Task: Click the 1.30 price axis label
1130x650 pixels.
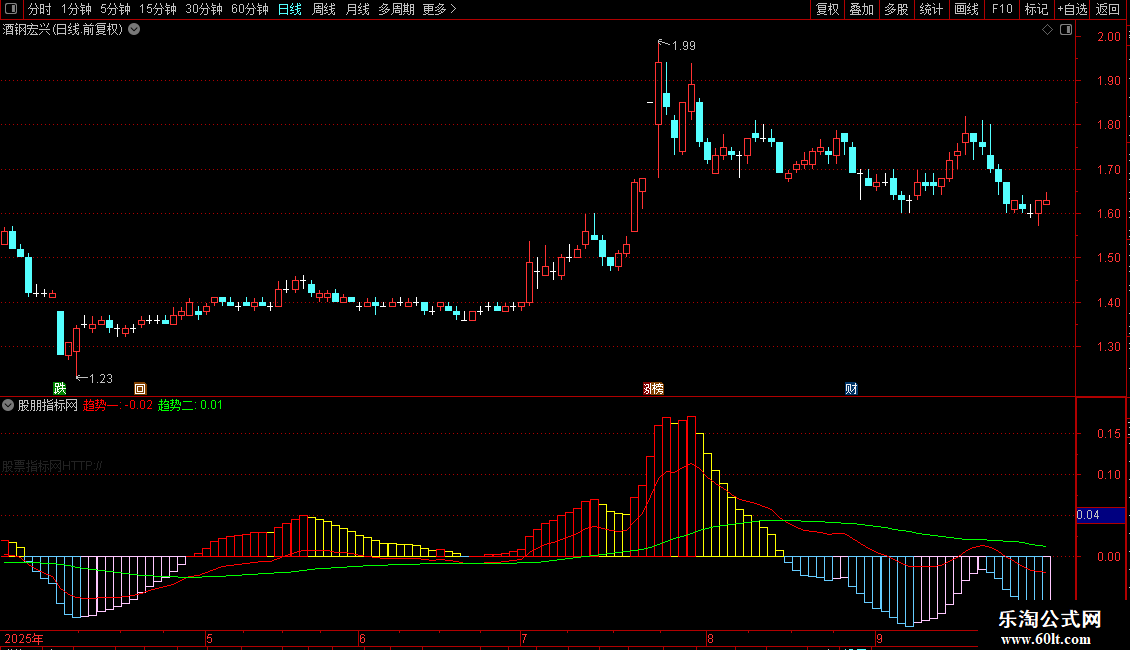Action: [x=1108, y=347]
